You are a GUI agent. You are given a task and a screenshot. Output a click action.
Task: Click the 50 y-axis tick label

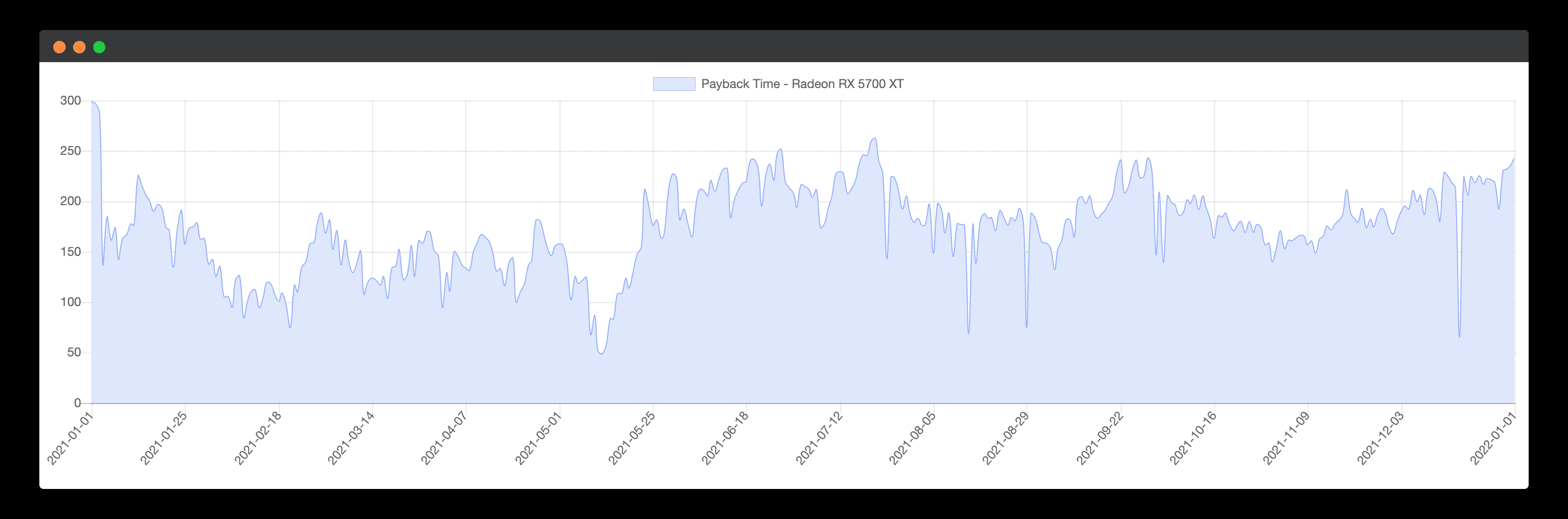(x=74, y=352)
